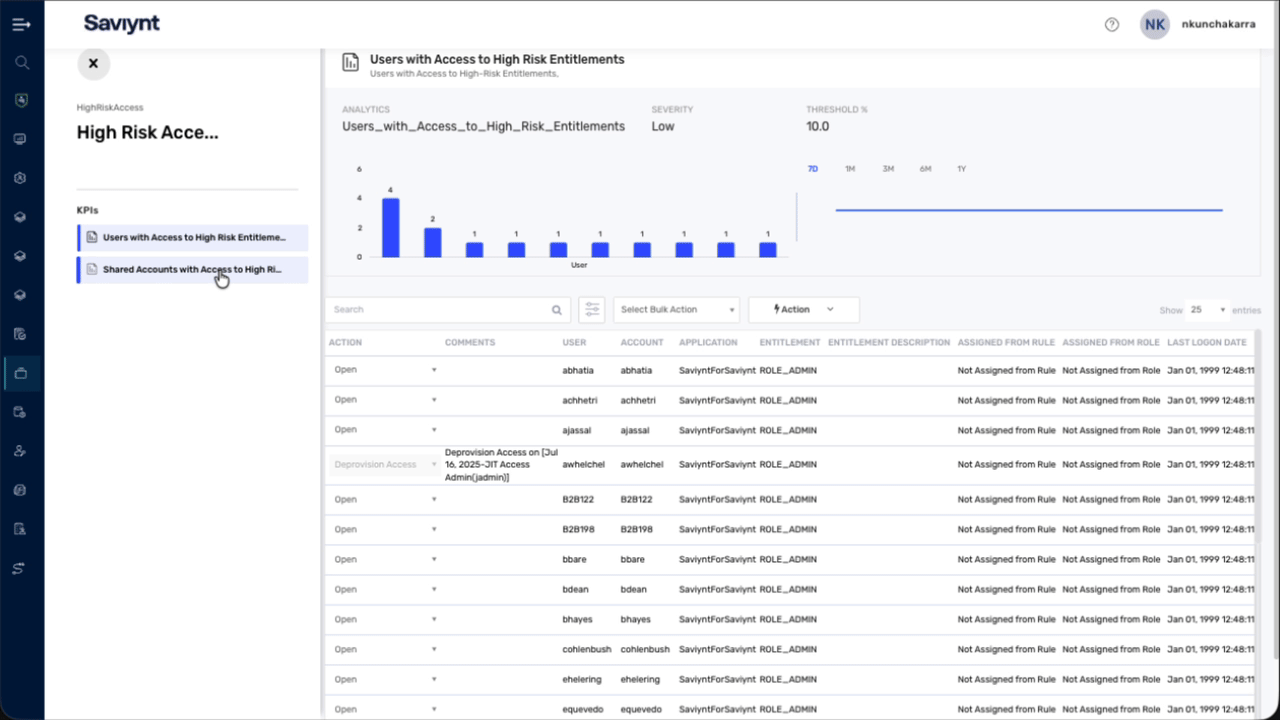
Task: Open the Select Bulk Action dropdown
Action: pyautogui.click(x=677, y=310)
